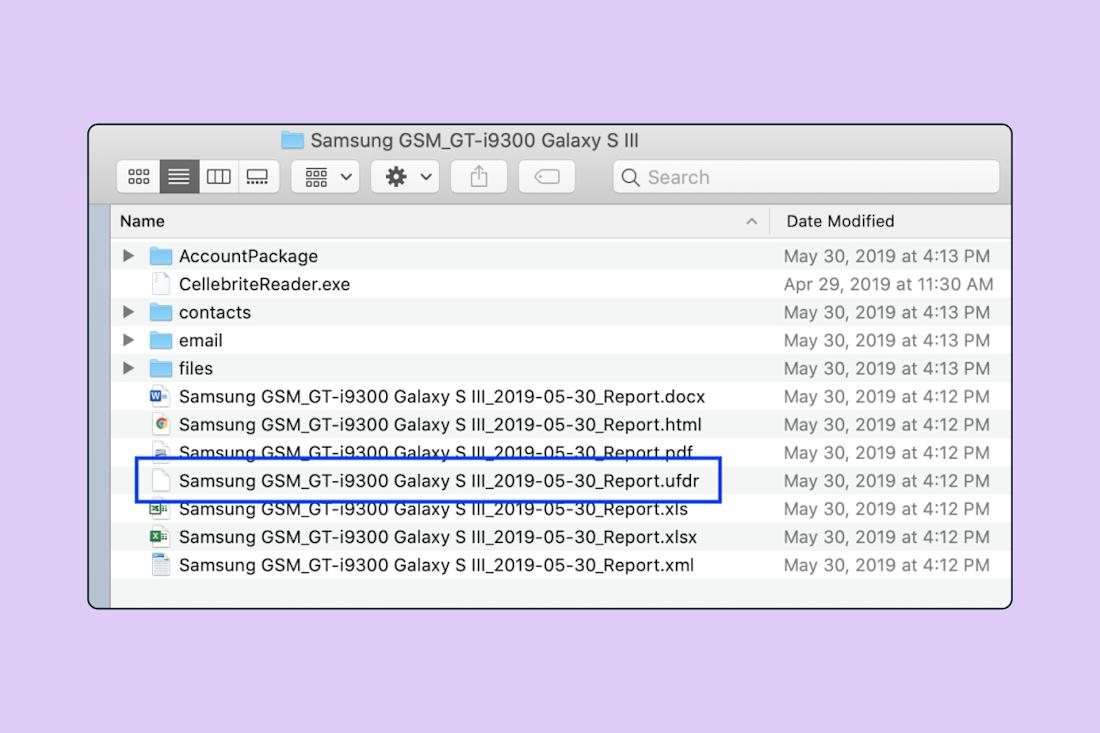Select the _Report.docx file name
The height and width of the screenshot is (733, 1100).
pos(442,396)
